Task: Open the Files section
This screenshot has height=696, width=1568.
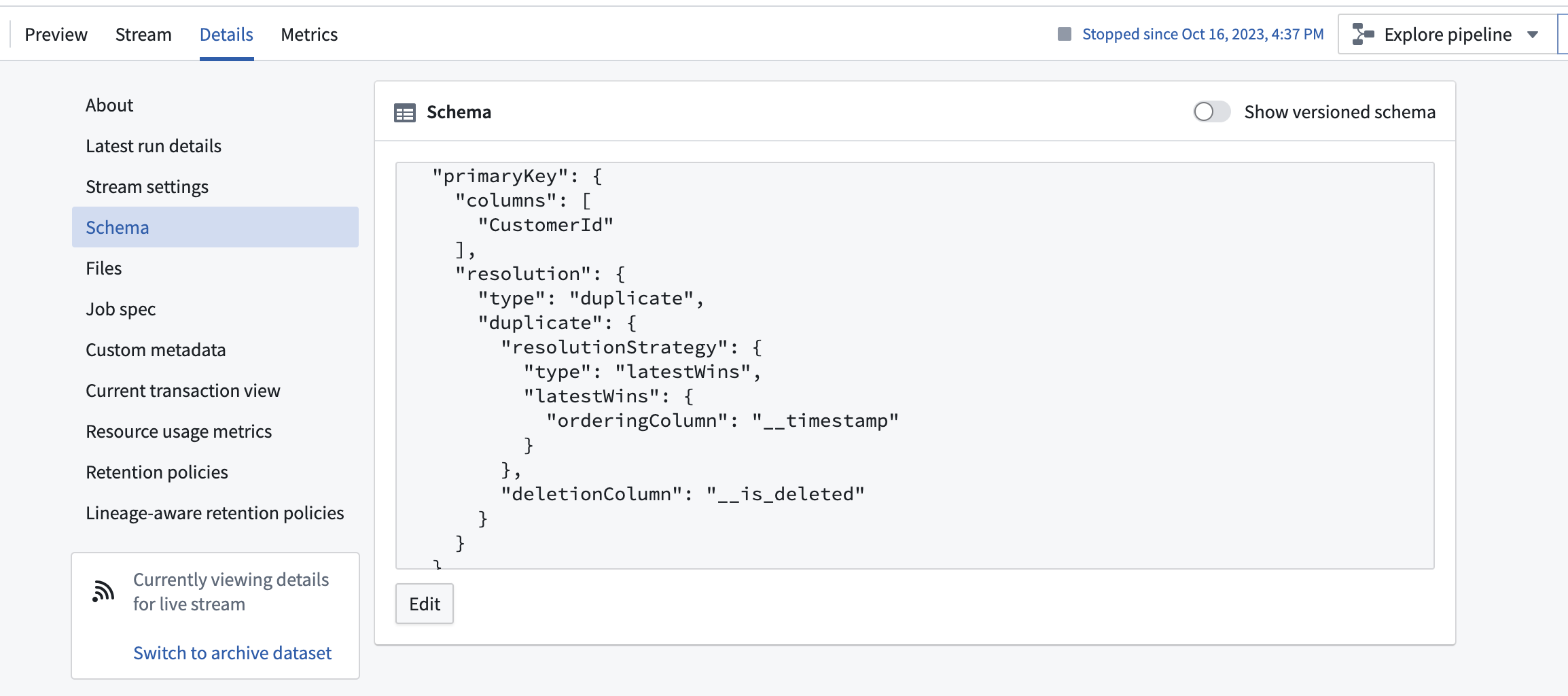Action: pyautogui.click(x=104, y=268)
